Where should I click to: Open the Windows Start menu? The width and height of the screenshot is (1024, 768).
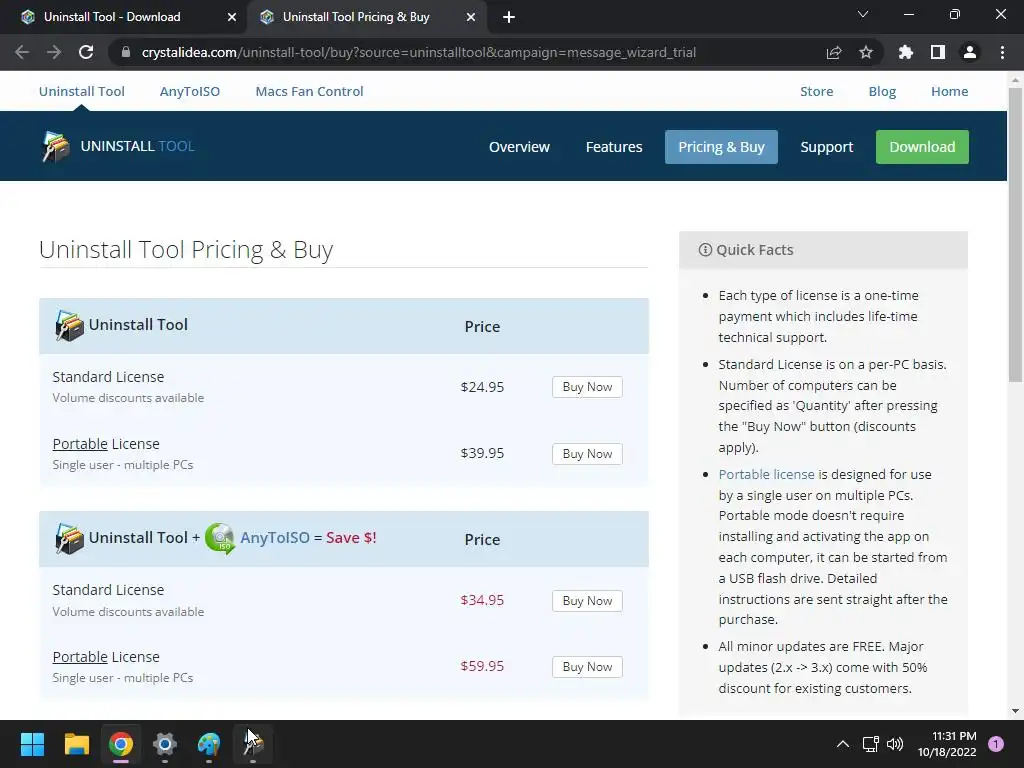[32, 744]
